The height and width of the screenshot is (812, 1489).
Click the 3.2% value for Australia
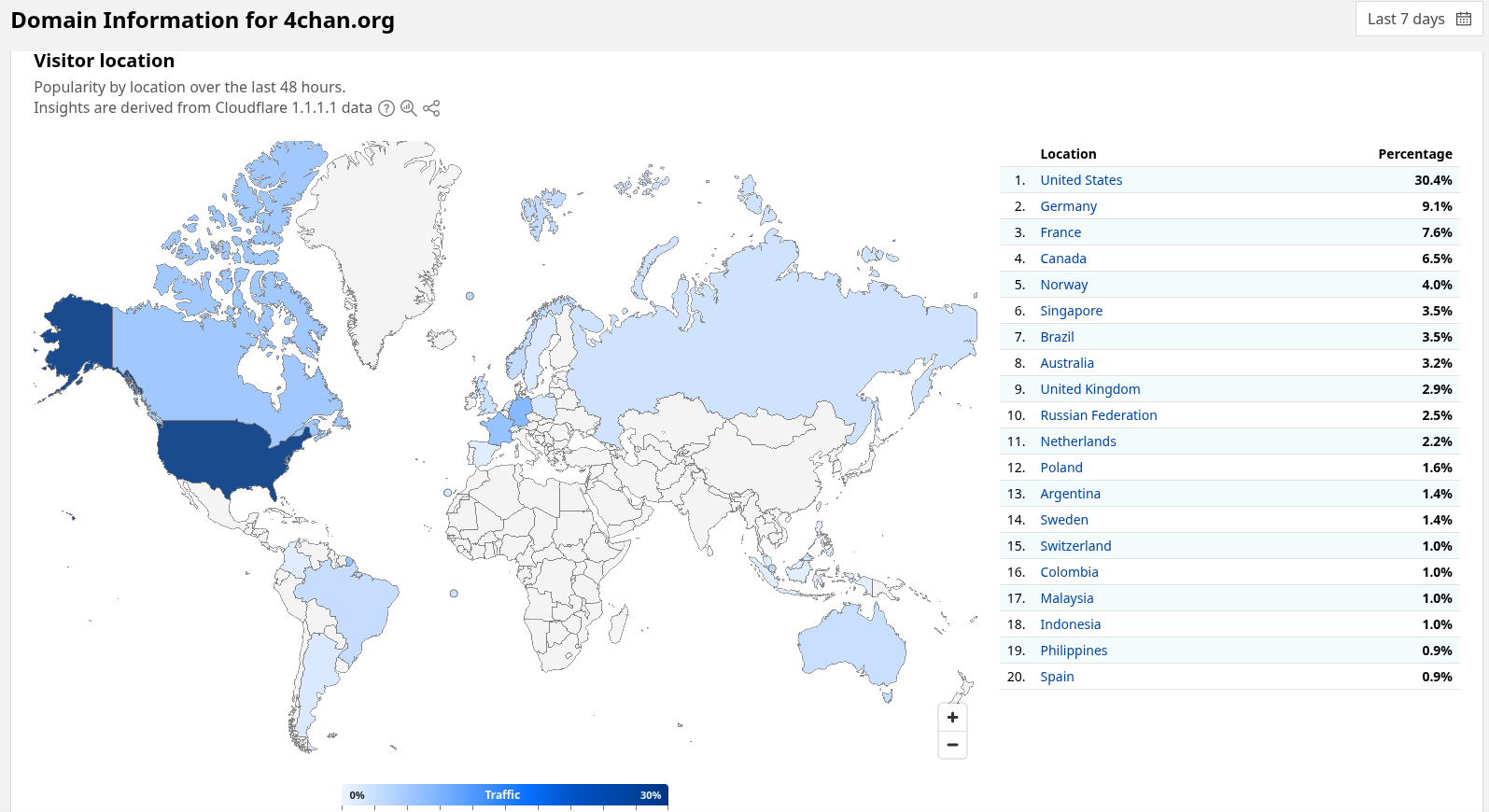(1437, 363)
